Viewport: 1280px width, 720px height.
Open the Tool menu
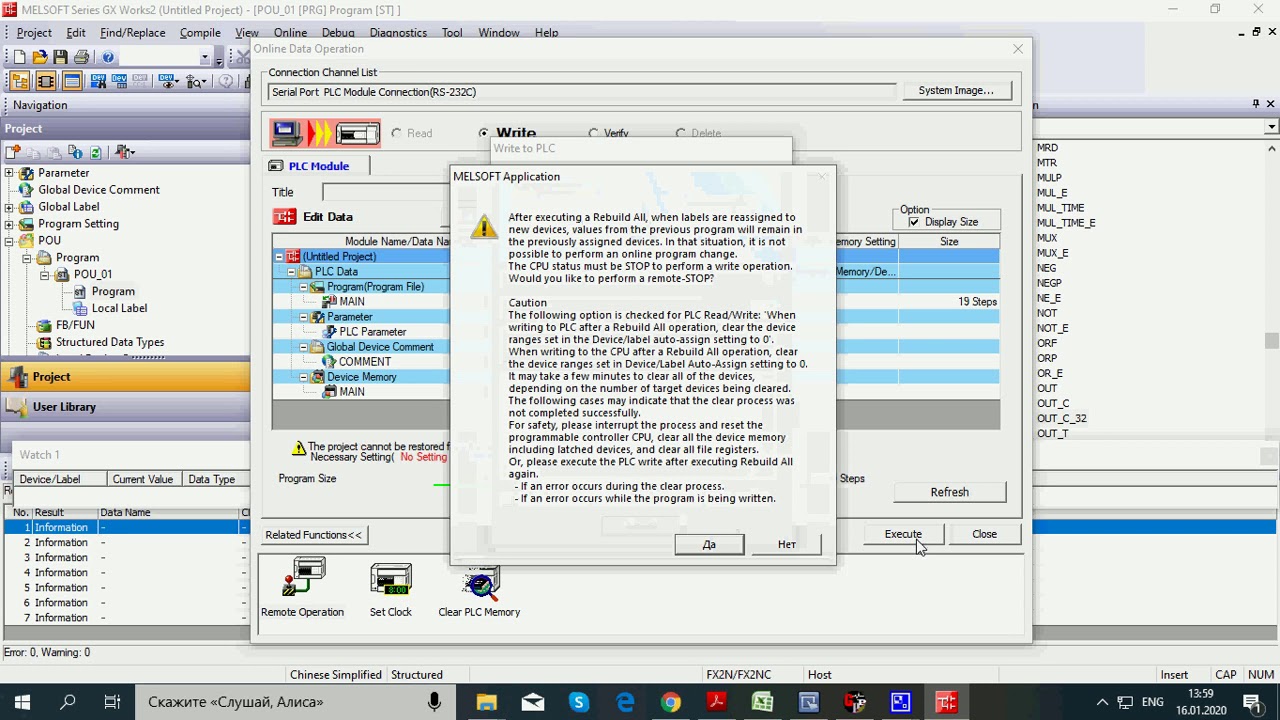(x=452, y=33)
